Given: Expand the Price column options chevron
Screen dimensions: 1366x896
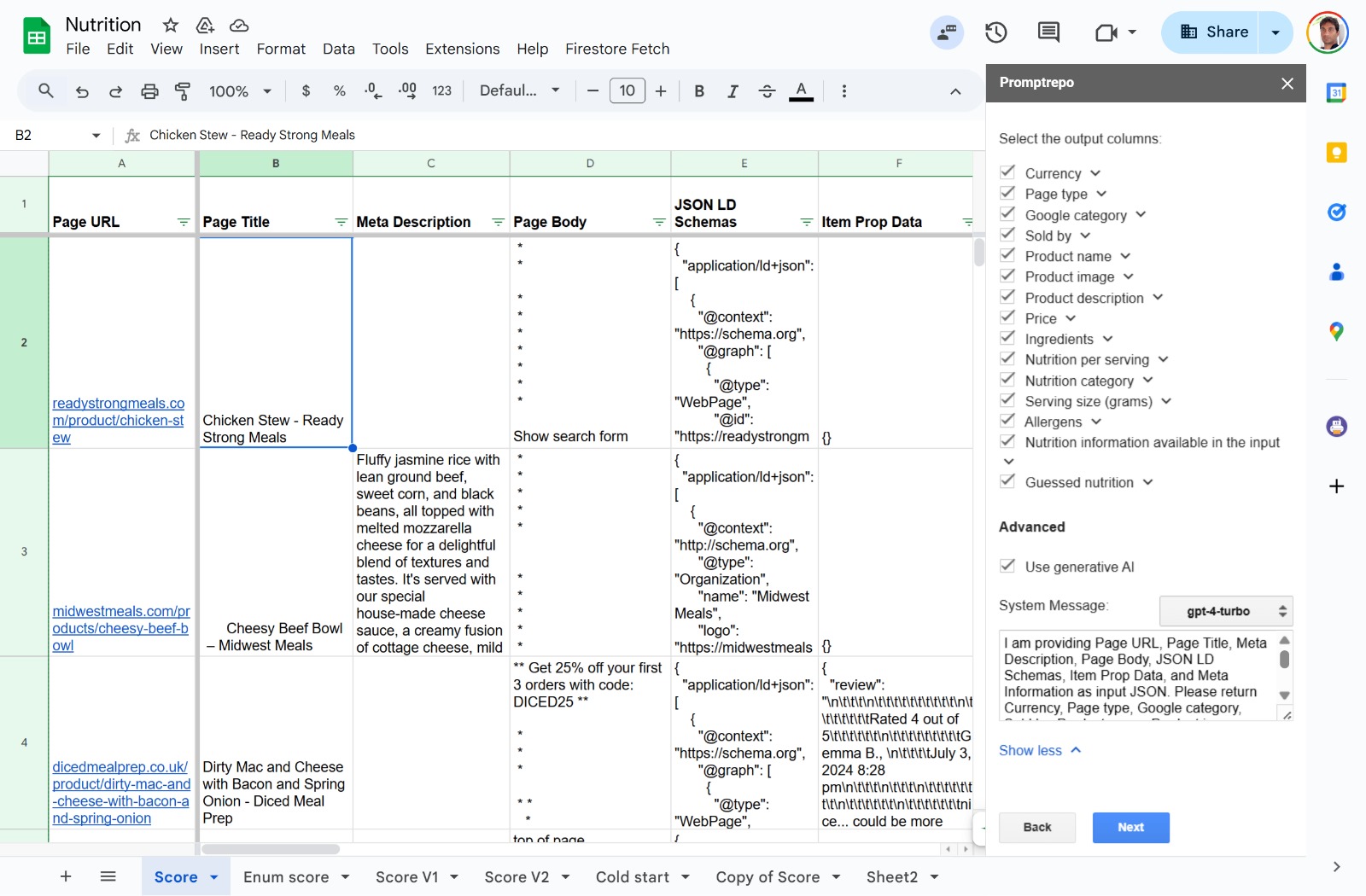Looking at the screenshot, I should 1071,318.
